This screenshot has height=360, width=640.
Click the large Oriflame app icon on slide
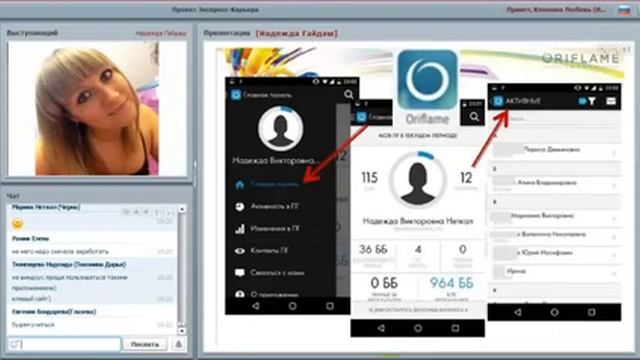[427, 80]
